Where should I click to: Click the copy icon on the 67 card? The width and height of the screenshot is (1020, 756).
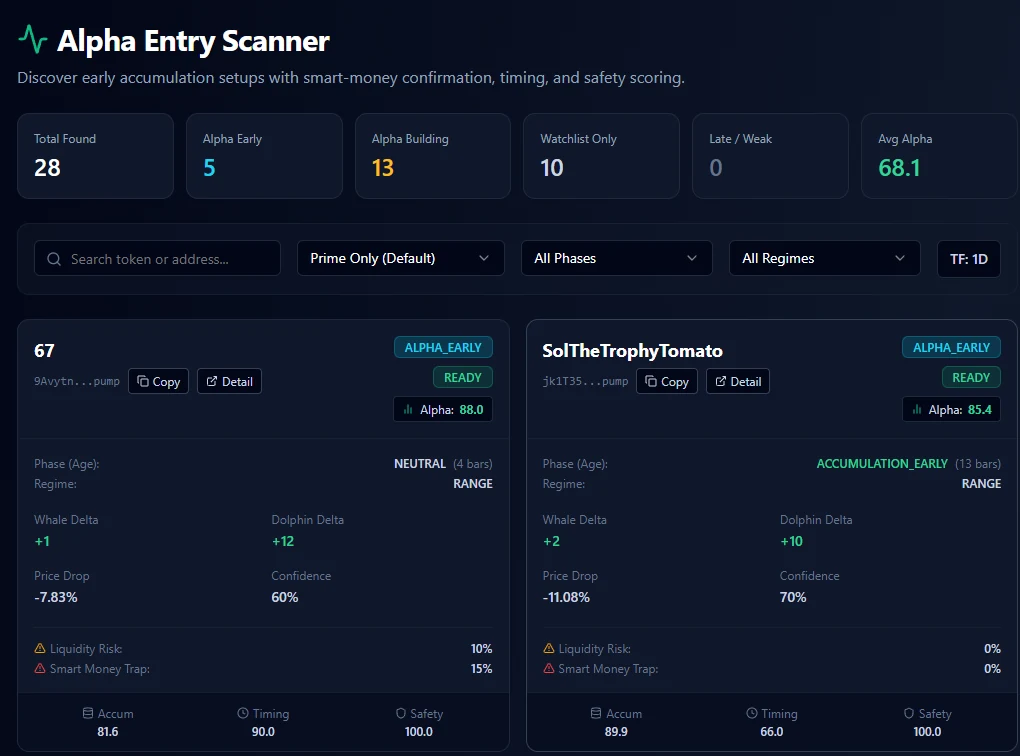pyautogui.click(x=143, y=381)
